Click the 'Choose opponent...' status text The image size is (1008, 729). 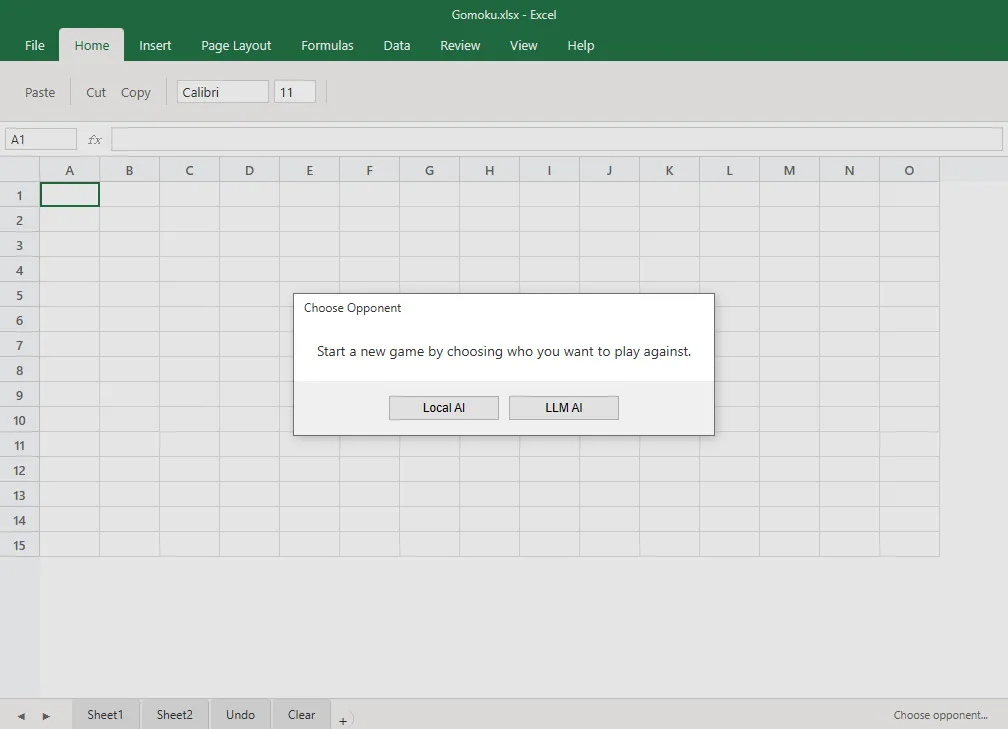(x=940, y=715)
